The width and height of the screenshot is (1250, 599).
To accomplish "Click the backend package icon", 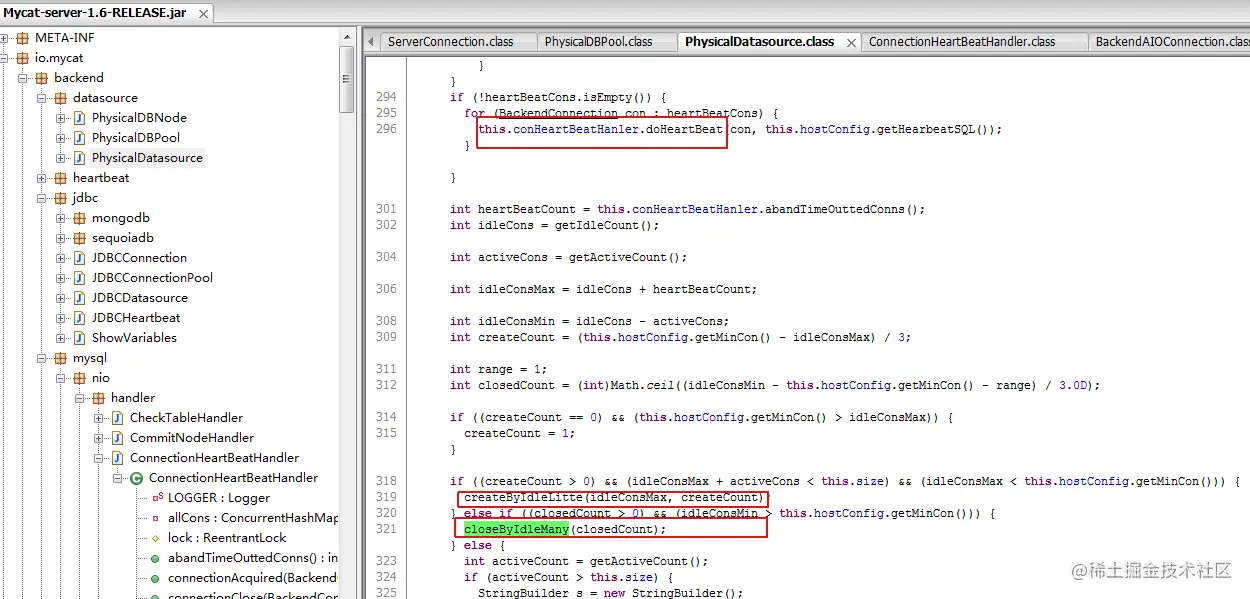I will point(41,78).
